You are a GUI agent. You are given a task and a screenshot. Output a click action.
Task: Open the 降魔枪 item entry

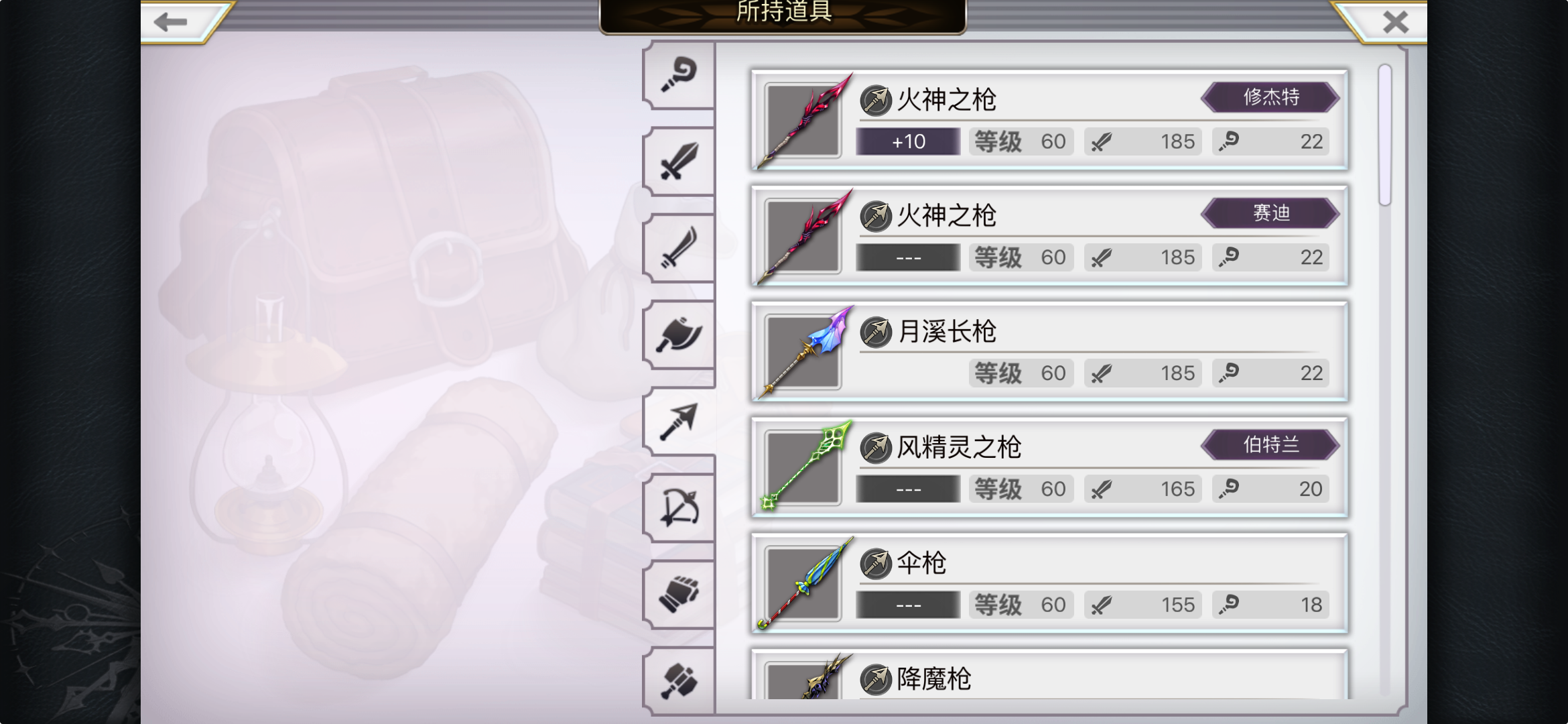click(x=1049, y=674)
